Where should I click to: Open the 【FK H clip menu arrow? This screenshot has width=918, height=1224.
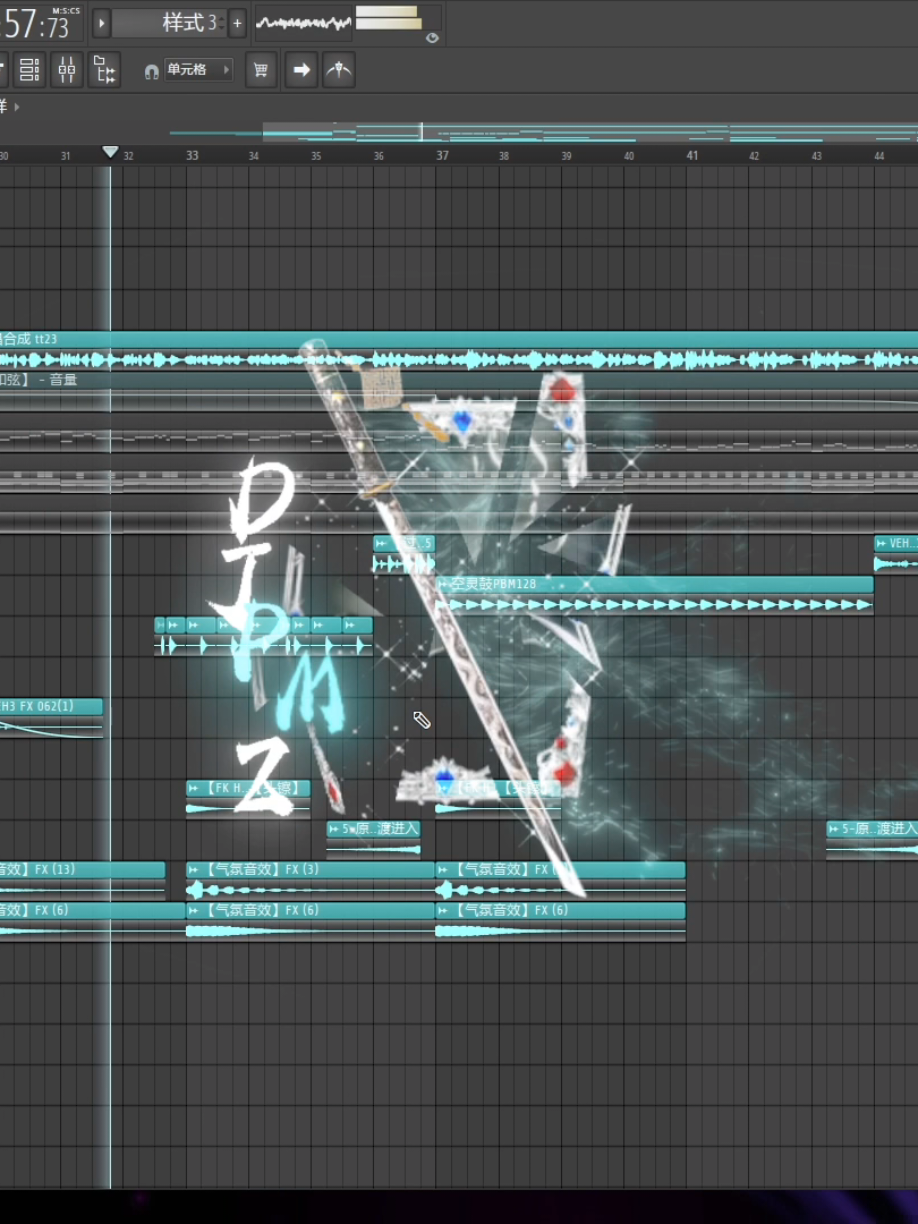193,788
